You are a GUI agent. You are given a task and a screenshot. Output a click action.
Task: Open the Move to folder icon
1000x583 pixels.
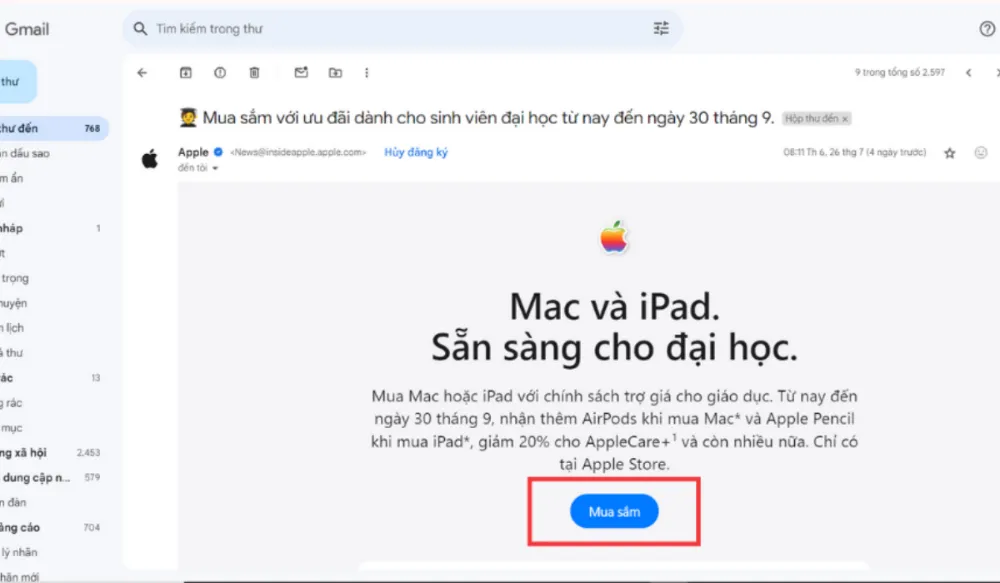pyautogui.click(x=335, y=73)
